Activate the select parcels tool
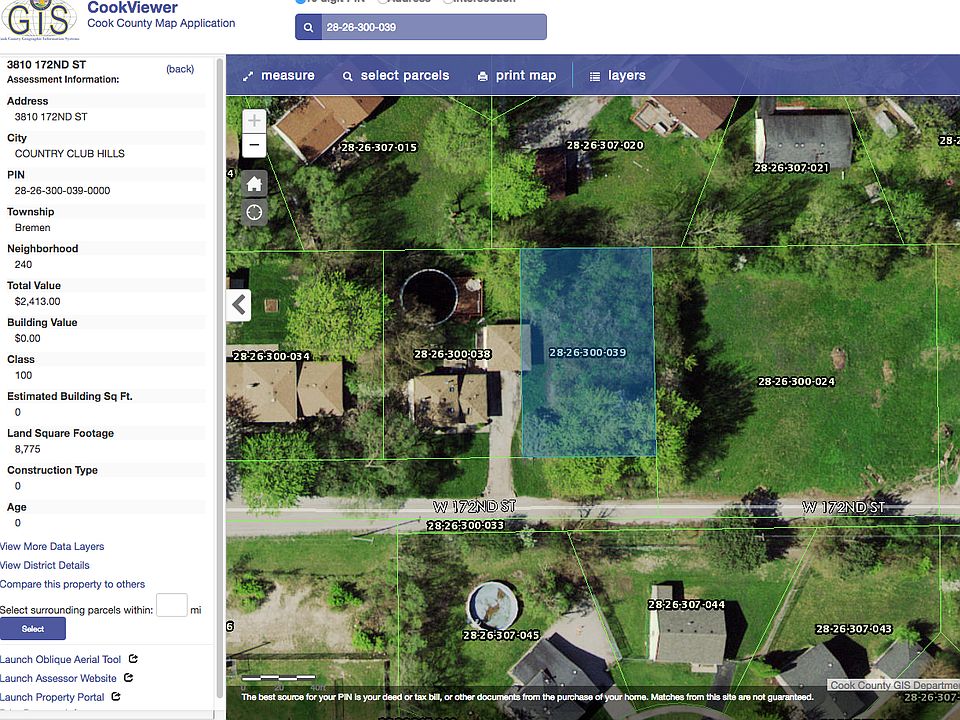The image size is (960, 720). [x=396, y=75]
